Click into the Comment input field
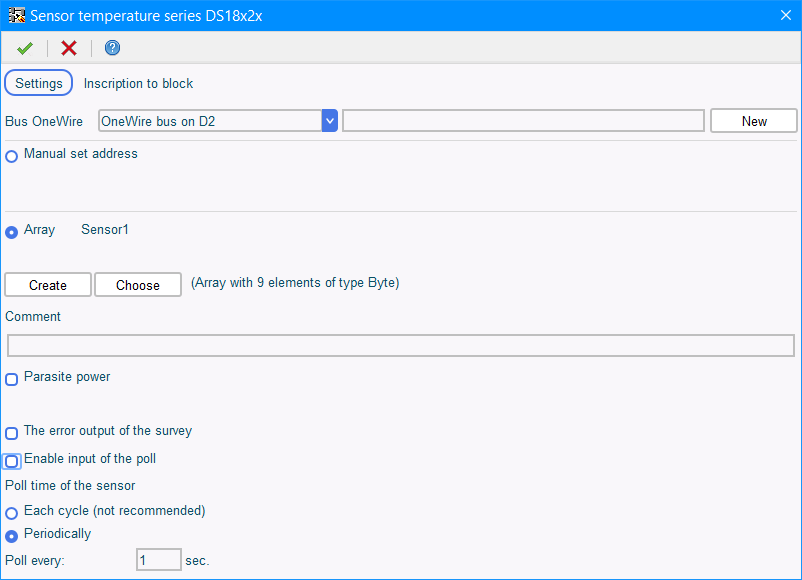Image resolution: width=802 pixels, height=580 pixels. [400, 346]
